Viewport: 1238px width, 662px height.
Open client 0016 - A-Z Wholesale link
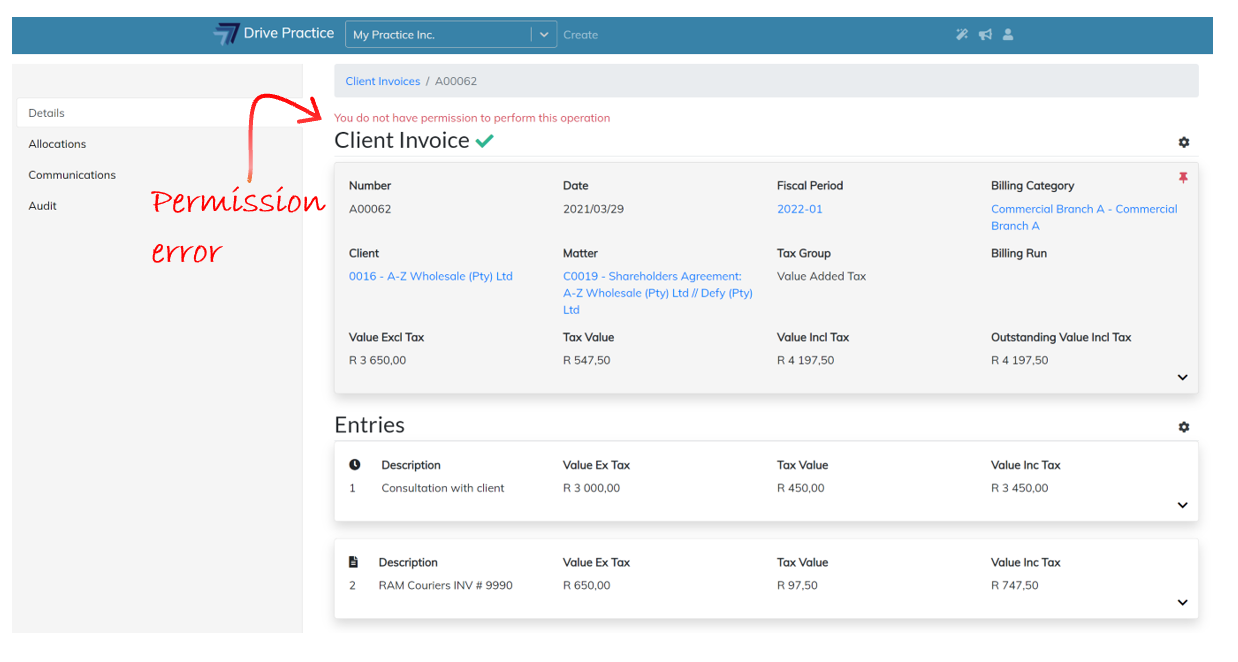pyautogui.click(x=430, y=276)
